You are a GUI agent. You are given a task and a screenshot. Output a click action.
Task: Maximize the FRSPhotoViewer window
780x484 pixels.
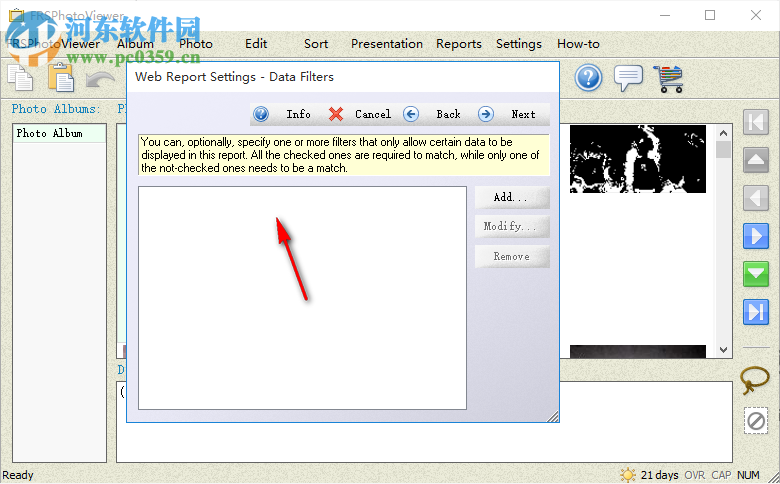coord(710,15)
